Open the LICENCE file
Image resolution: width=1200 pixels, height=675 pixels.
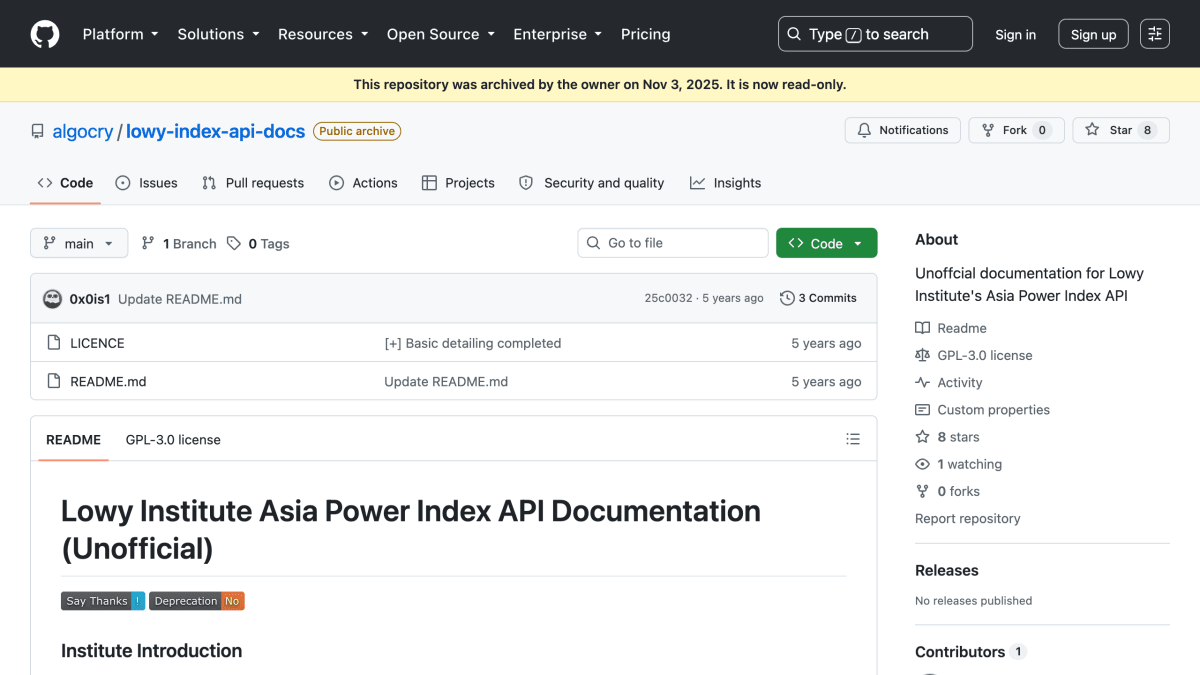pos(97,343)
